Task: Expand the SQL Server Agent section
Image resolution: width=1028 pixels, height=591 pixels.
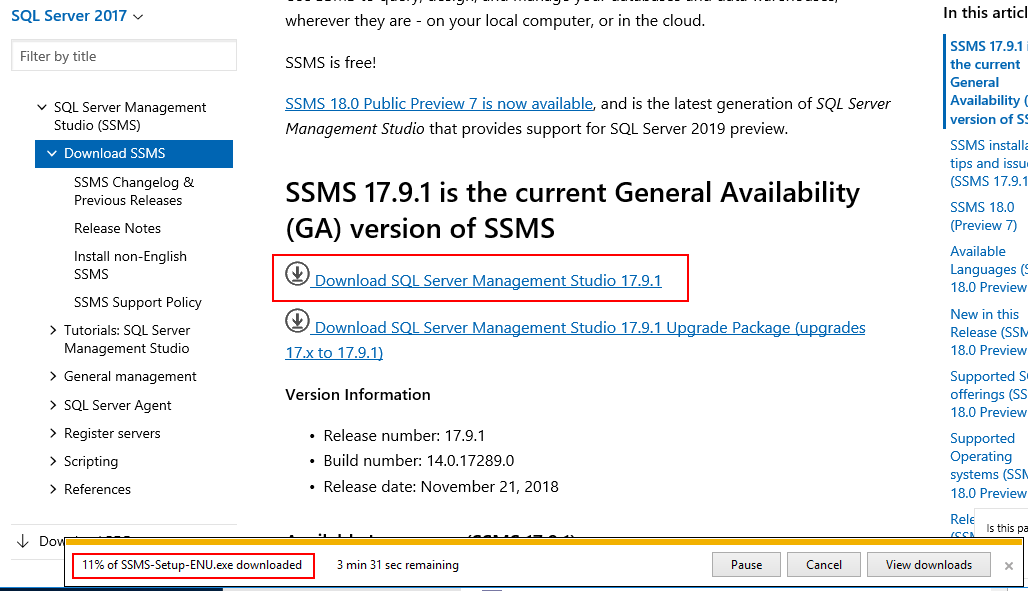Action: tap(53, 405)
